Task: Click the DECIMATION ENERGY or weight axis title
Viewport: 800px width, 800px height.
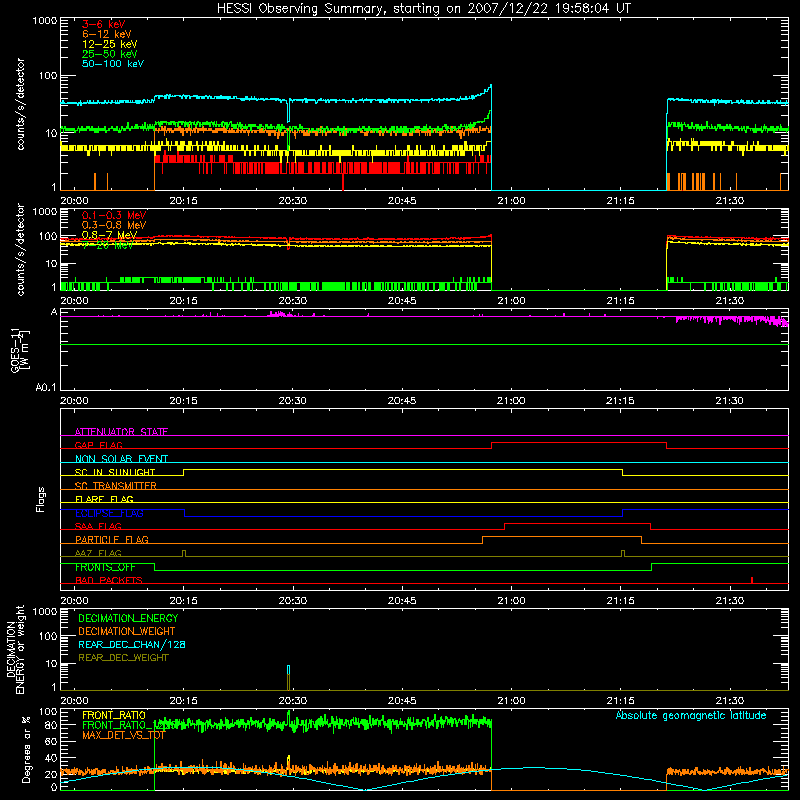Action: tap(15, 649)
